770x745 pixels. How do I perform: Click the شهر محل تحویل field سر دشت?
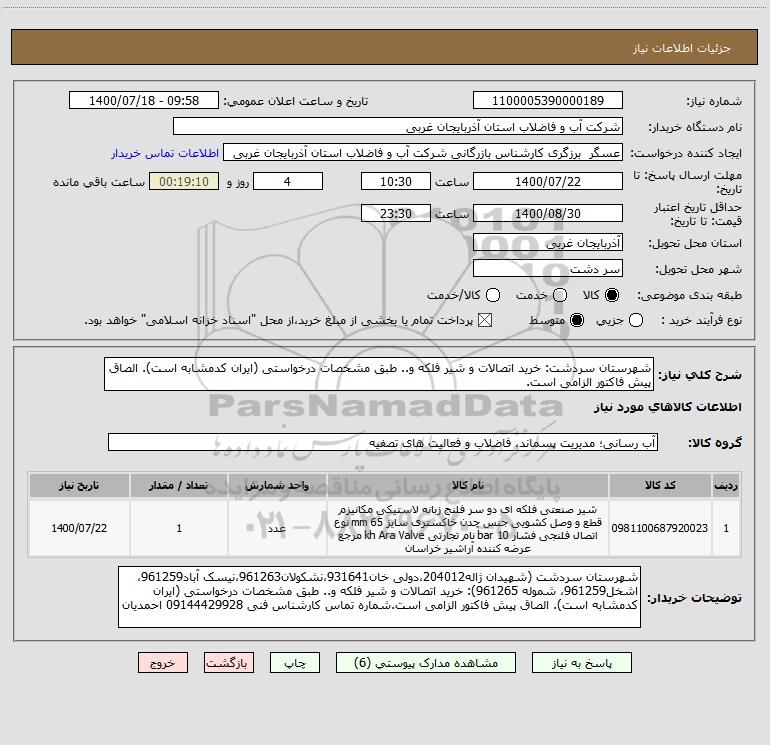coord(548,269)
